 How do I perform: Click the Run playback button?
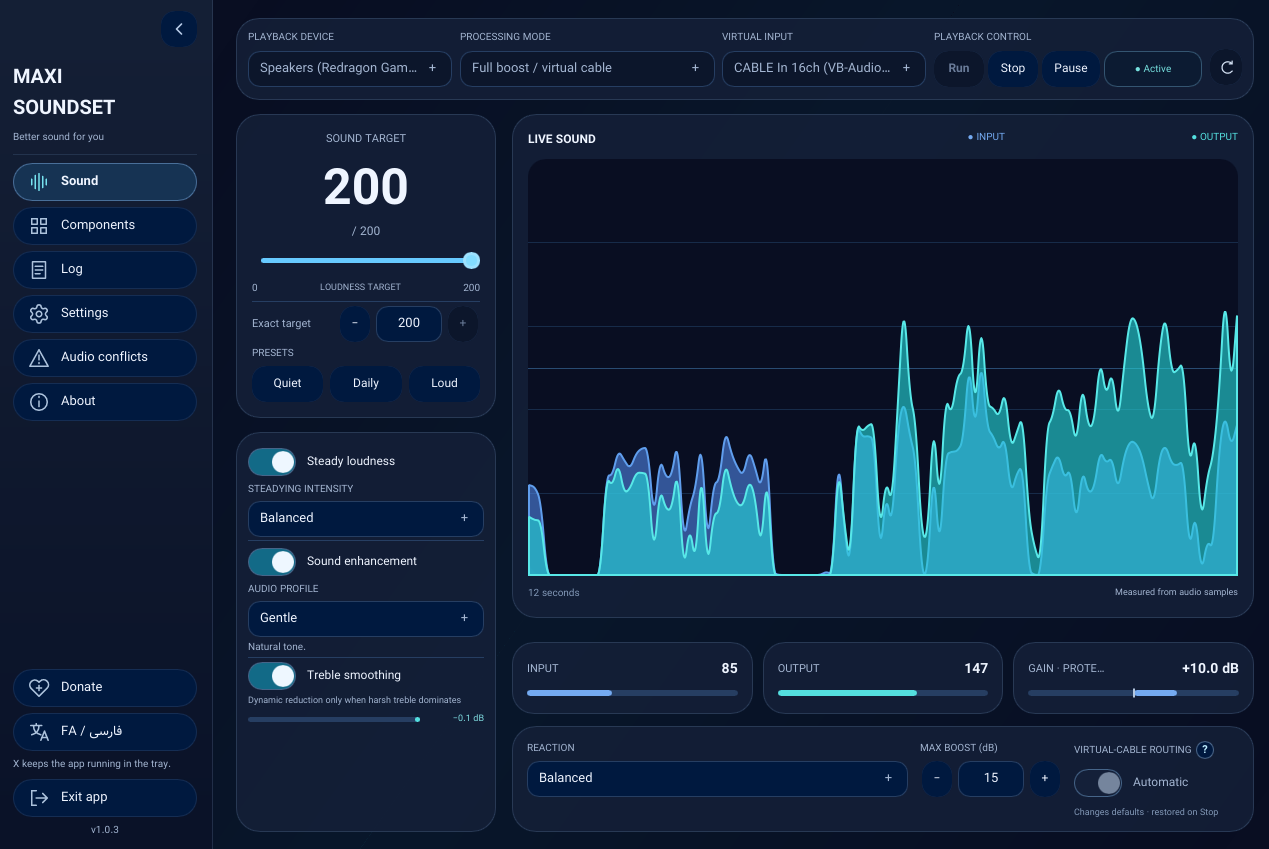(959, 68)
